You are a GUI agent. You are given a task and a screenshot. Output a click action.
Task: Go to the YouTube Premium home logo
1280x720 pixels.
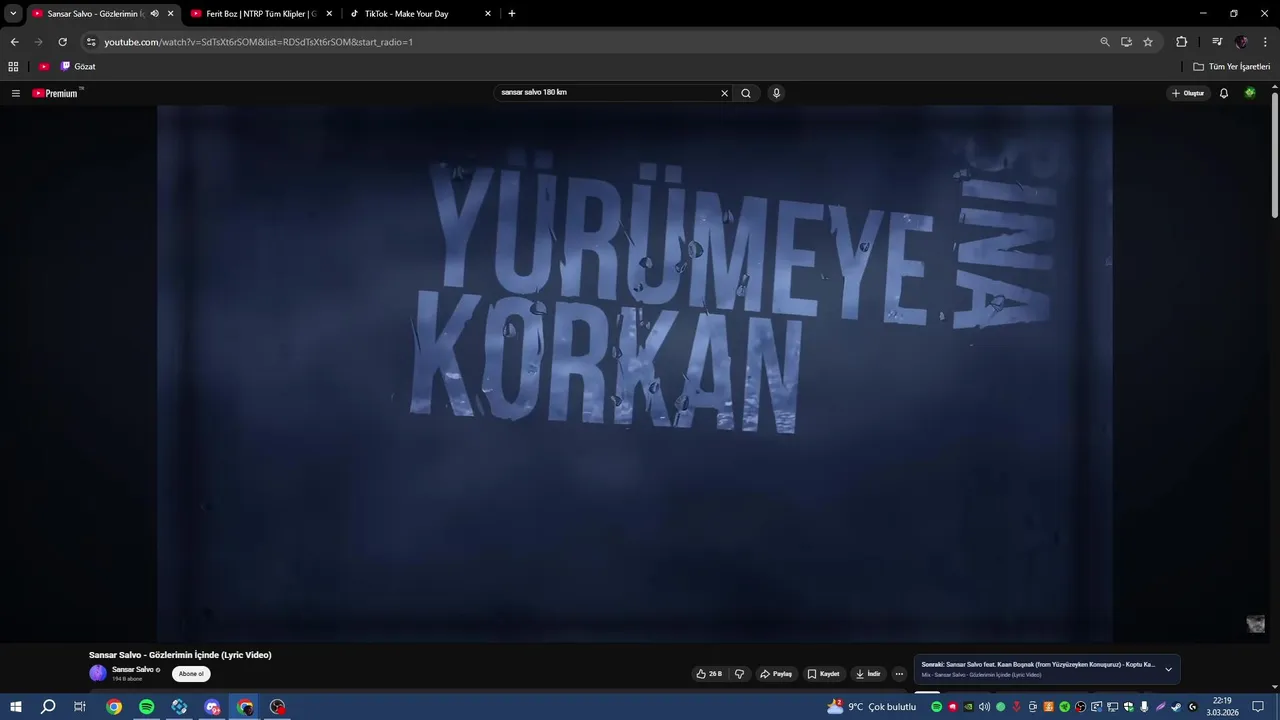coord(55,93)
